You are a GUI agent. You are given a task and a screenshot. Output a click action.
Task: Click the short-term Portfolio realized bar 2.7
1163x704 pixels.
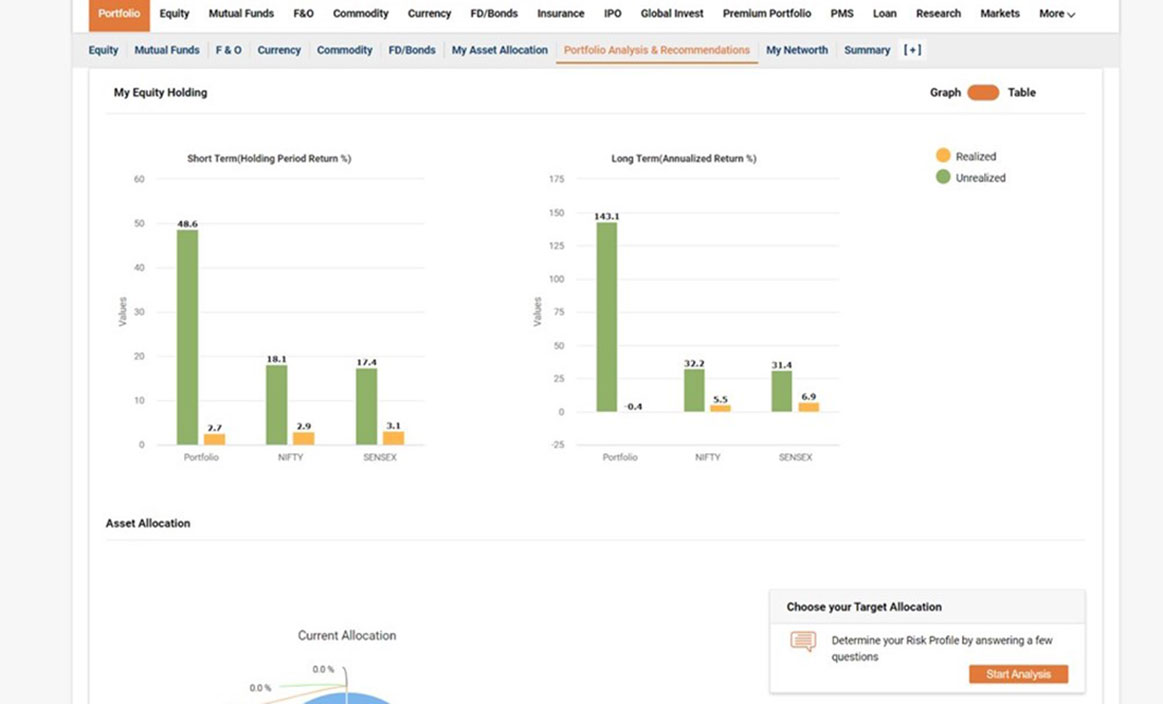(x=214, y=439)
